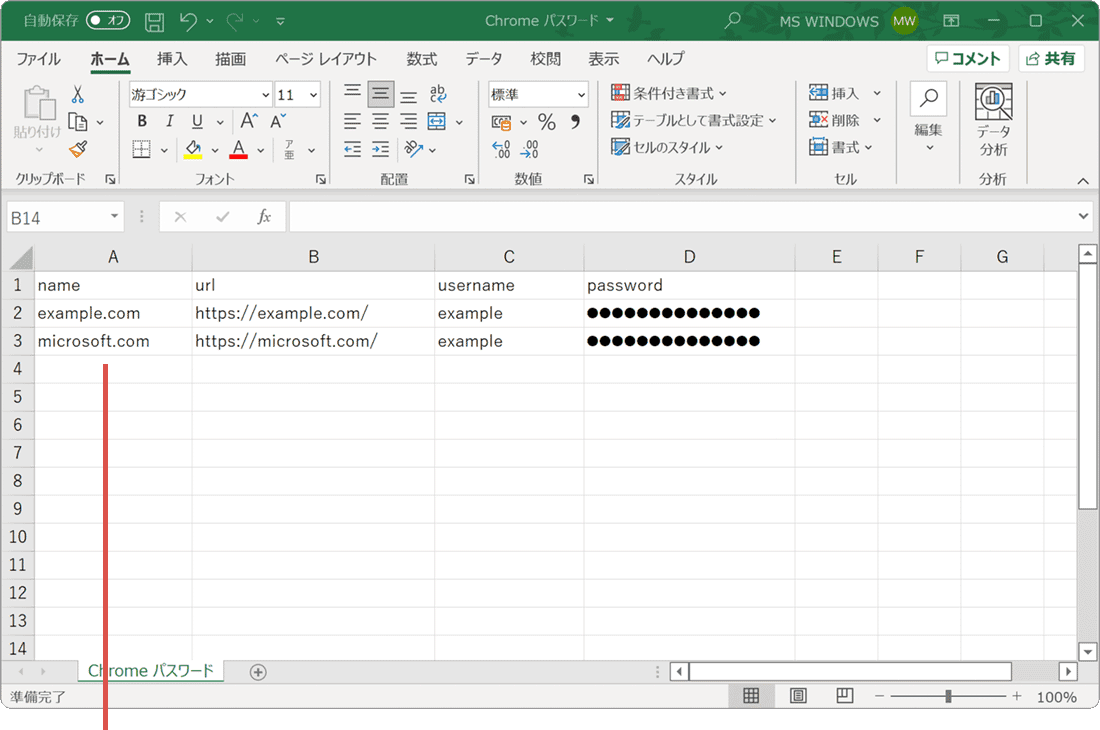
Task: Decrease font size with small A icon
Action: [x=278, y=121]
